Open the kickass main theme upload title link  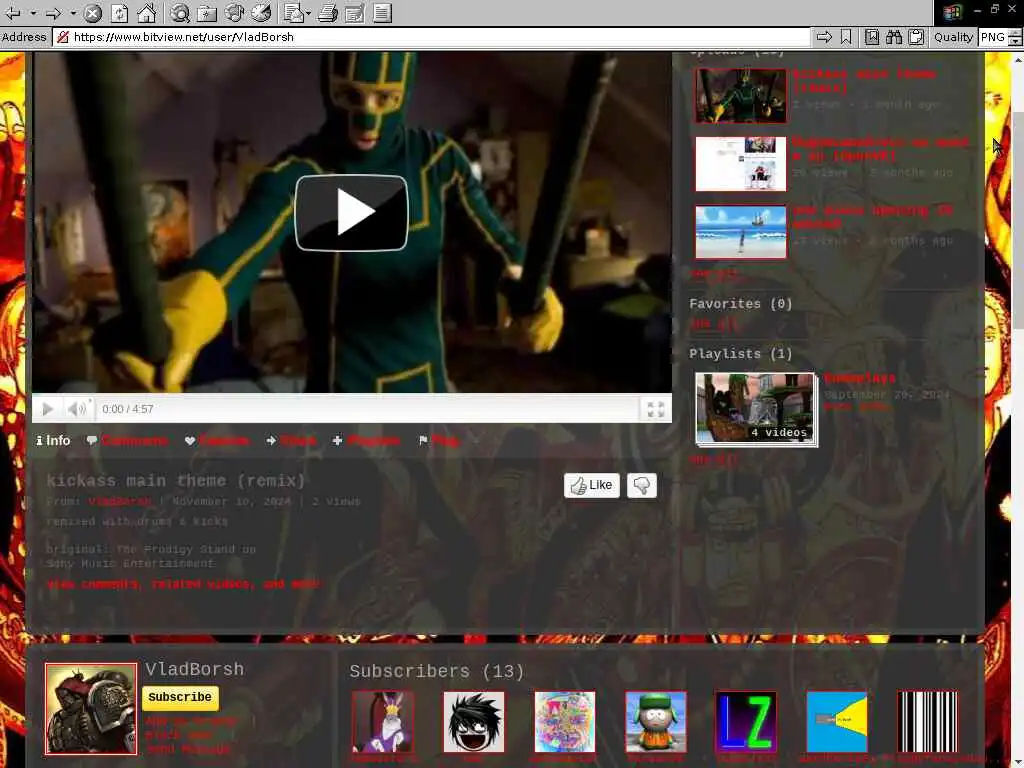(x=865, y=81)
